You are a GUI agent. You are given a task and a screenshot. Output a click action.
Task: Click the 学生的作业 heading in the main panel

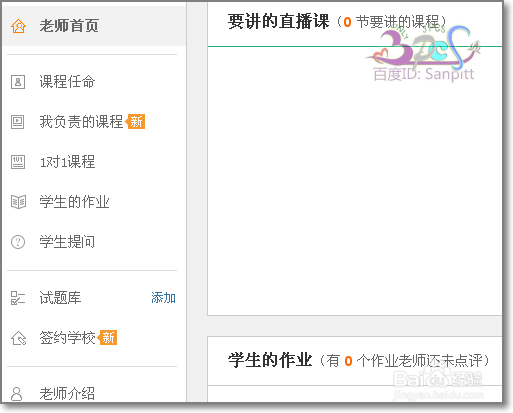pyautogui.click(x=270, y=360)
